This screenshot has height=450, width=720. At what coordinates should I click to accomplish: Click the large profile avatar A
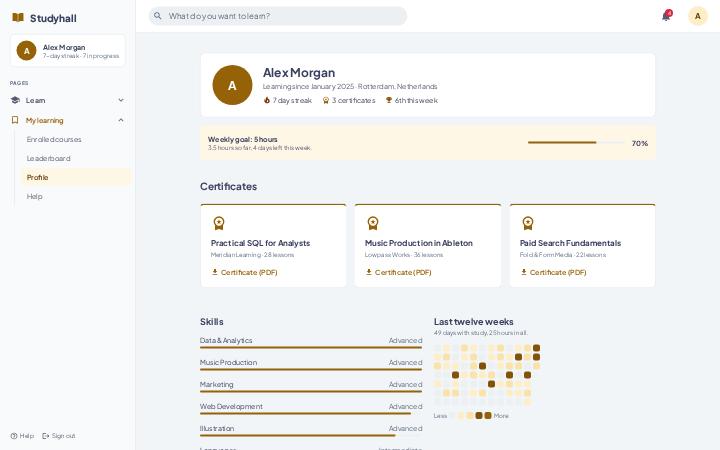click(232, 85)
